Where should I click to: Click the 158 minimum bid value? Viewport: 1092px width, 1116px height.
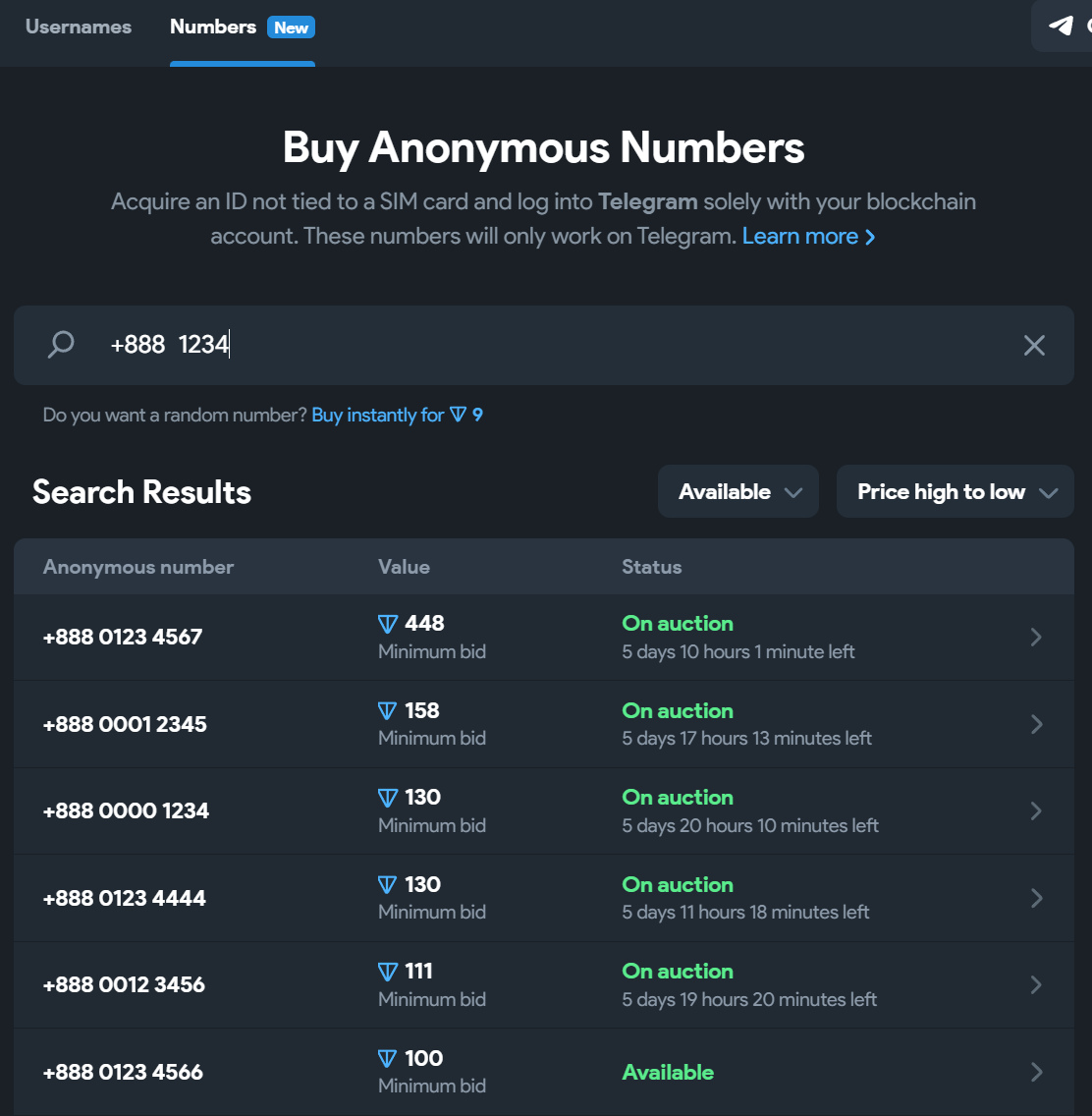(422, 710)
